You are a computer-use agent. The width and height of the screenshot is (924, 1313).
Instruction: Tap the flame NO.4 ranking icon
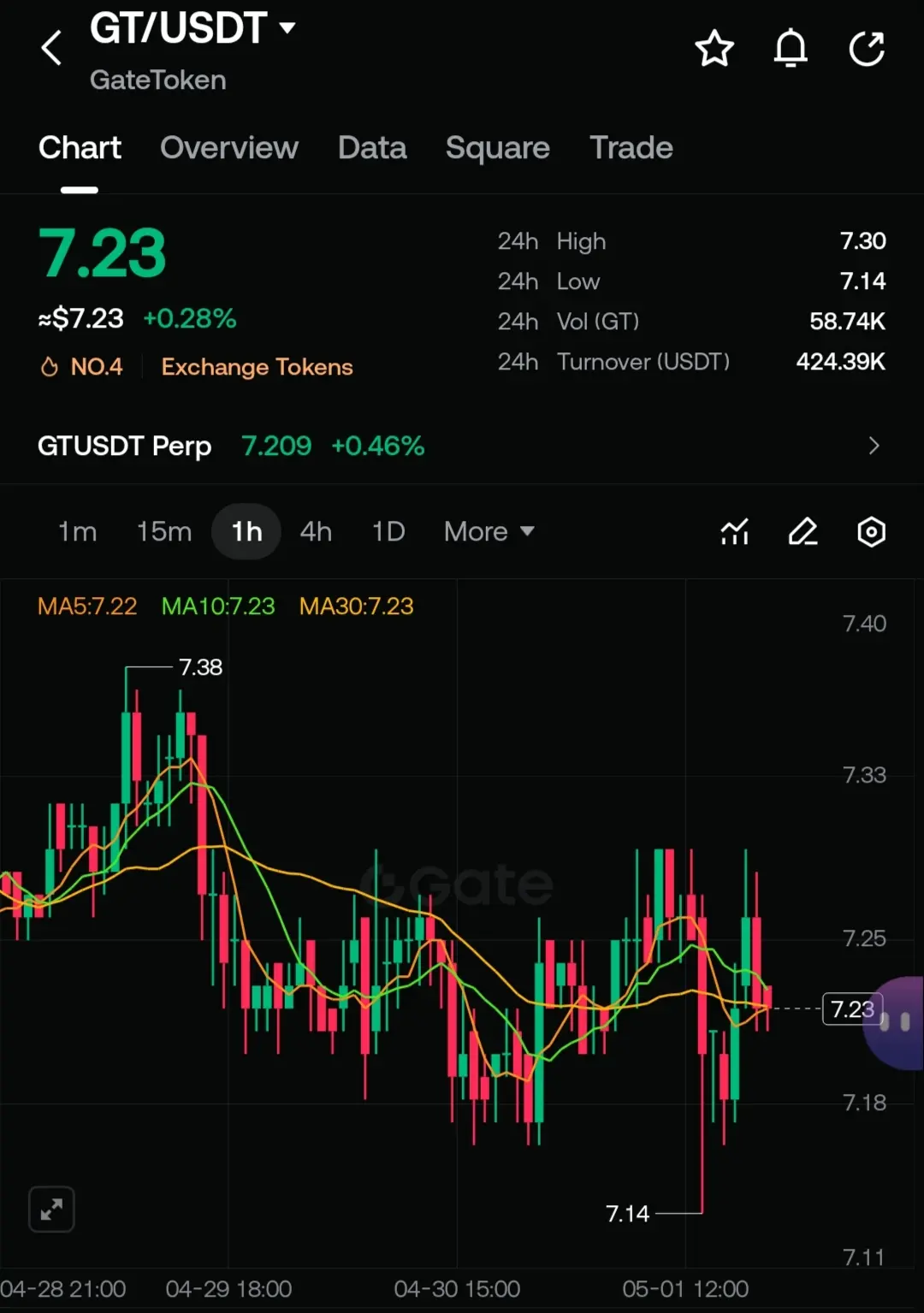(x=49, y=367)
